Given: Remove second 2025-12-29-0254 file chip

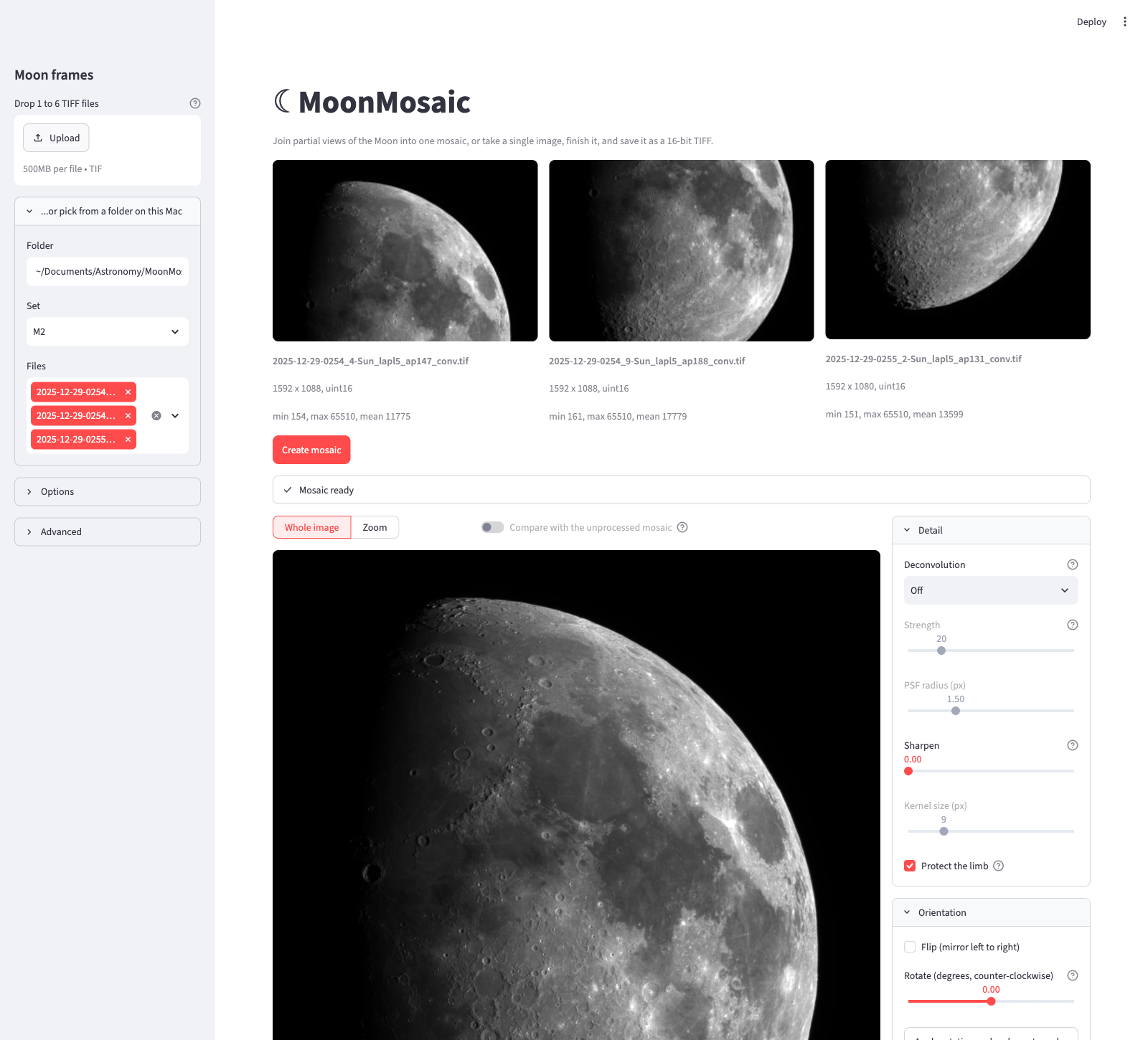Looking at the screenshot, I should pos(128,416).
